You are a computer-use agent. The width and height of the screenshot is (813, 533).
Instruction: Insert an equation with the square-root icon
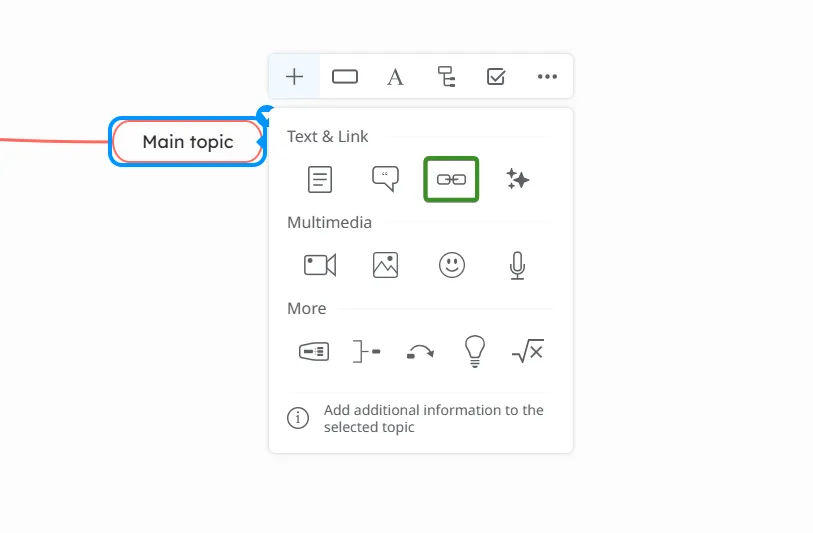[x=528, y=351]
